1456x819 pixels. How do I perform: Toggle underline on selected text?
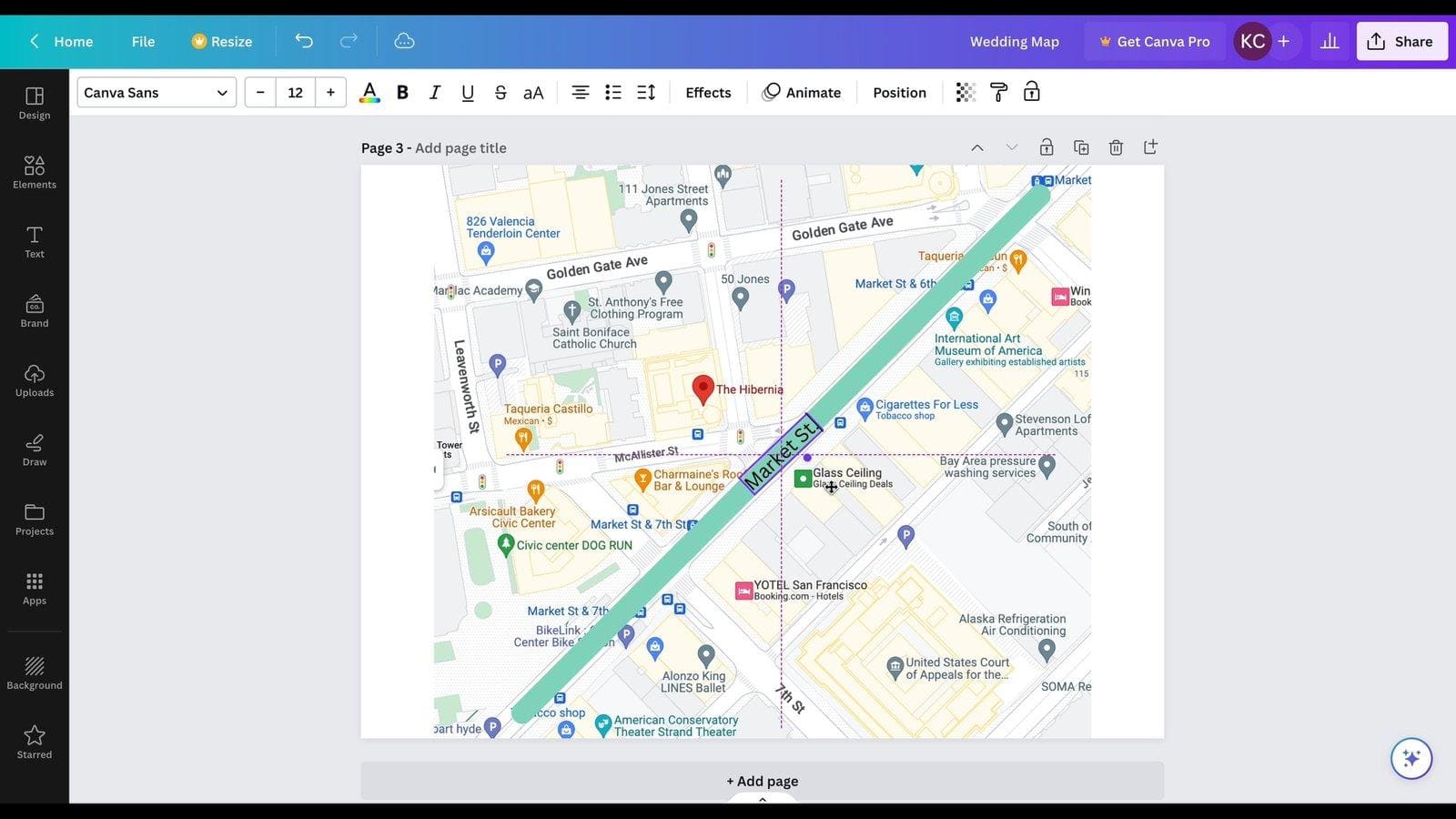click(x=468, y=92)
